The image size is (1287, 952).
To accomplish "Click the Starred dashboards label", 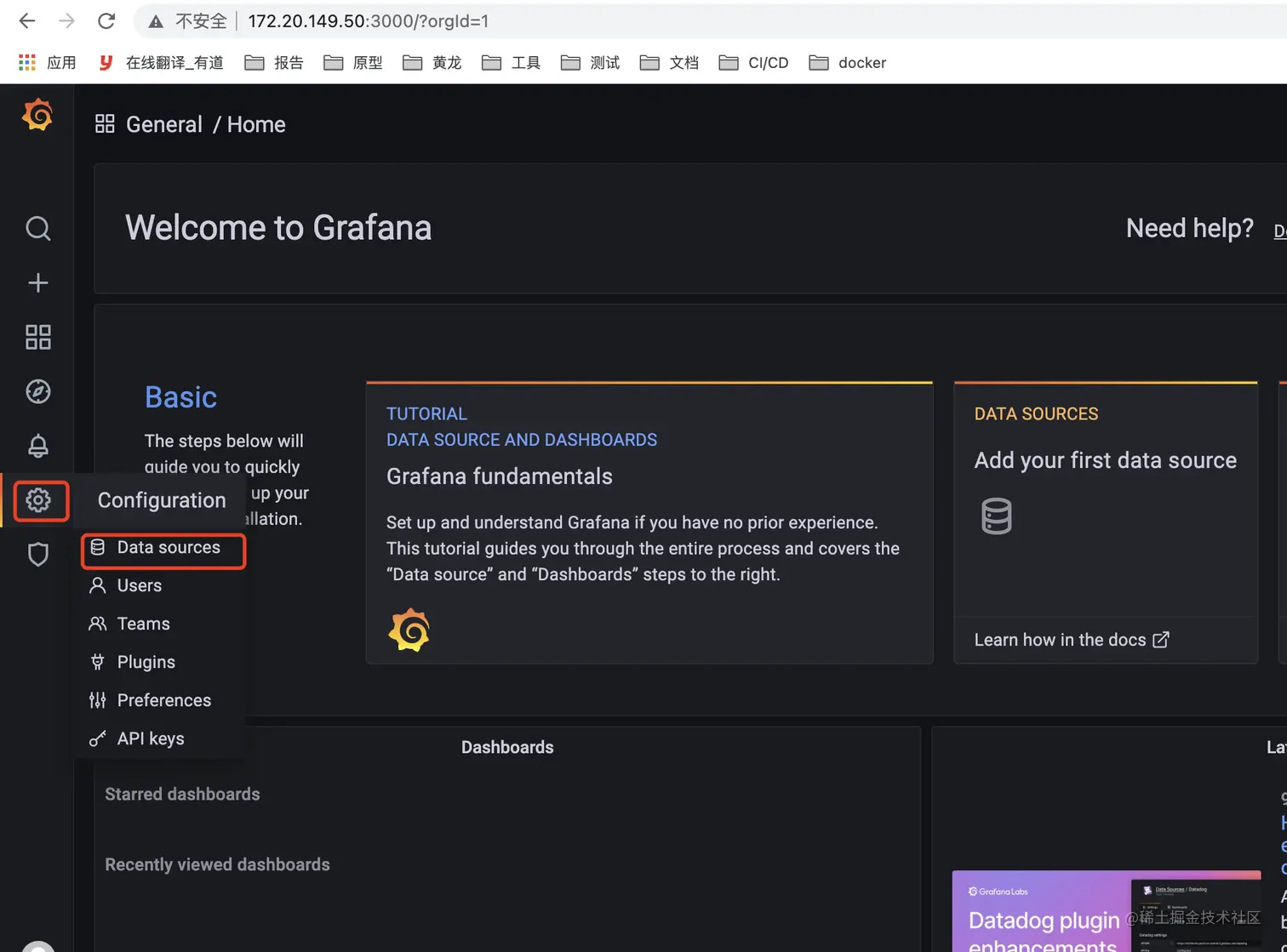I will pyautogui.click(x=182, y=794).
